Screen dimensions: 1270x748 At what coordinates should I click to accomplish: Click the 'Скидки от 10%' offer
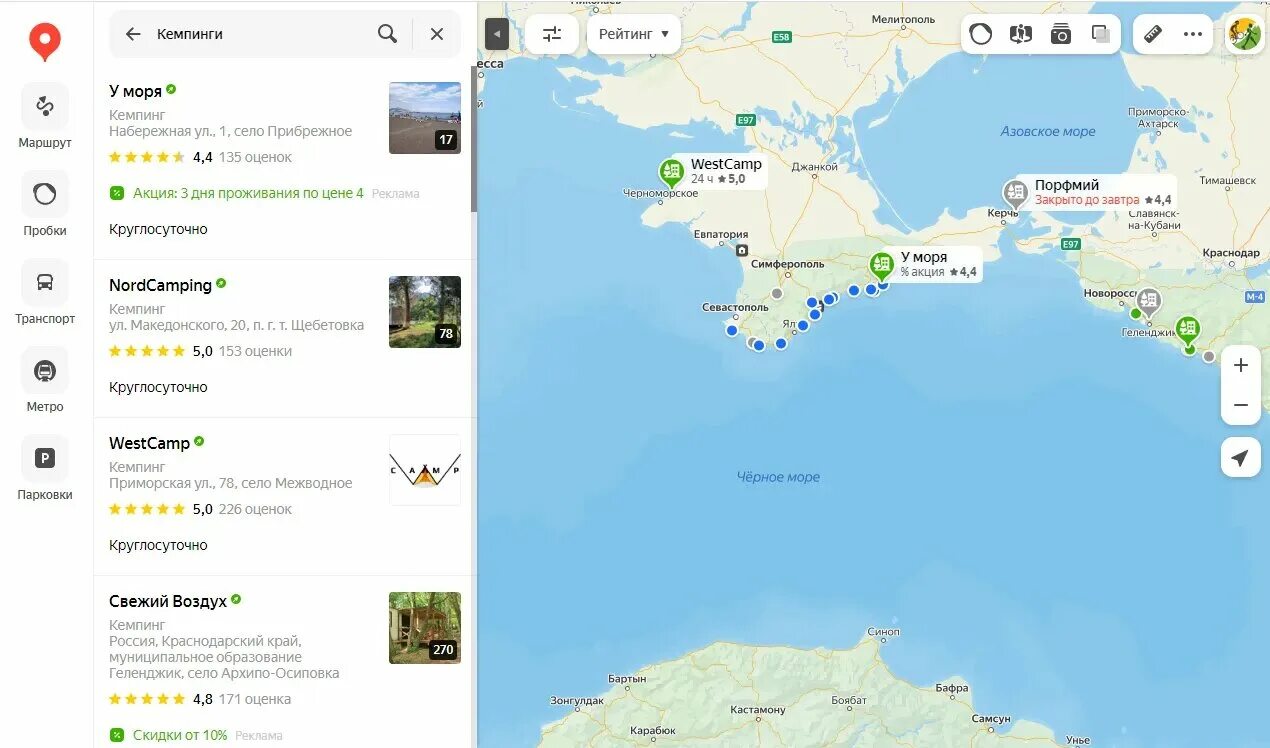180,735
